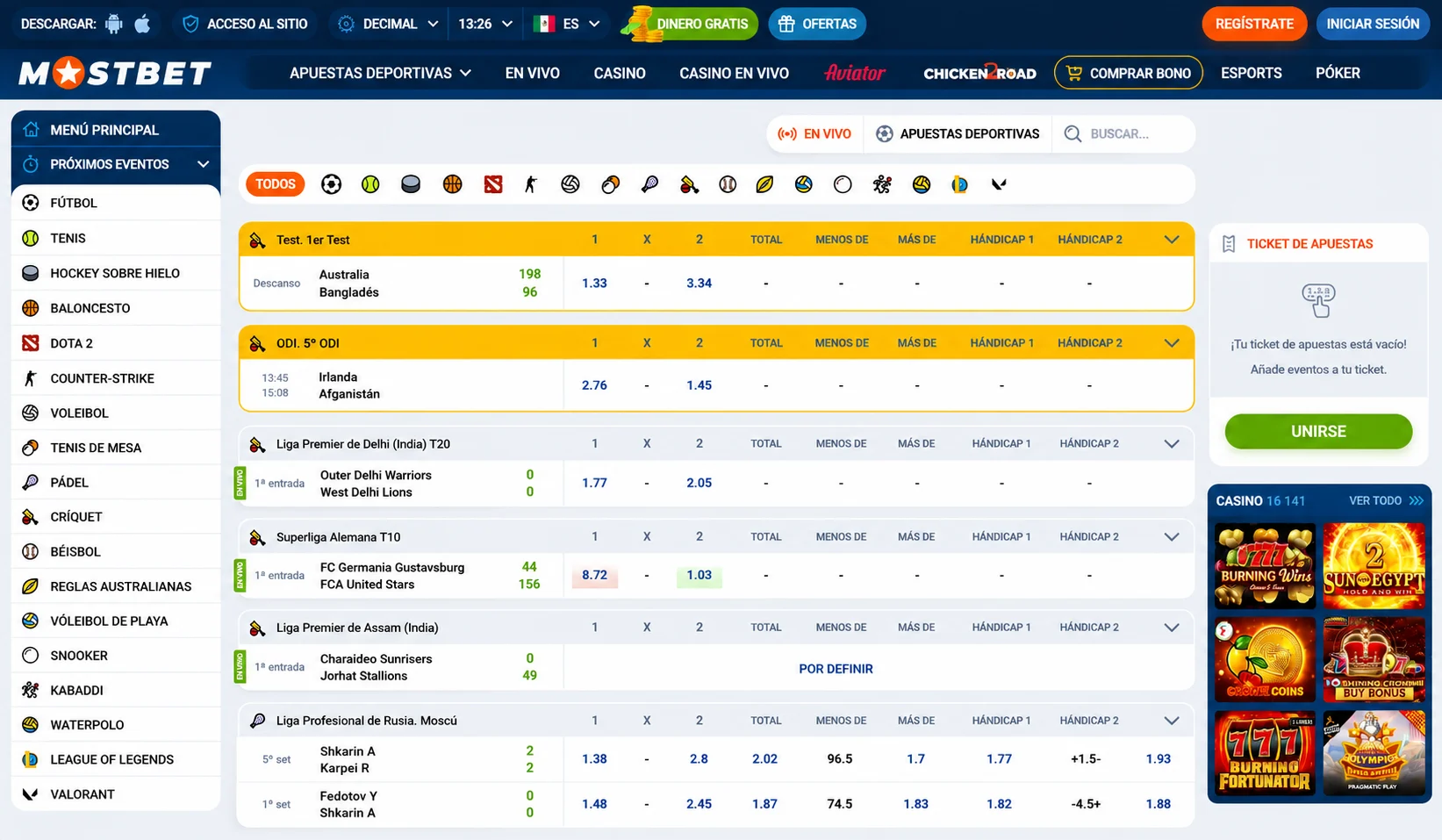1442x840 pixels.
Task: Open CRÍQUET in the sidebar sports list
Action: click(x=116, y=517)
